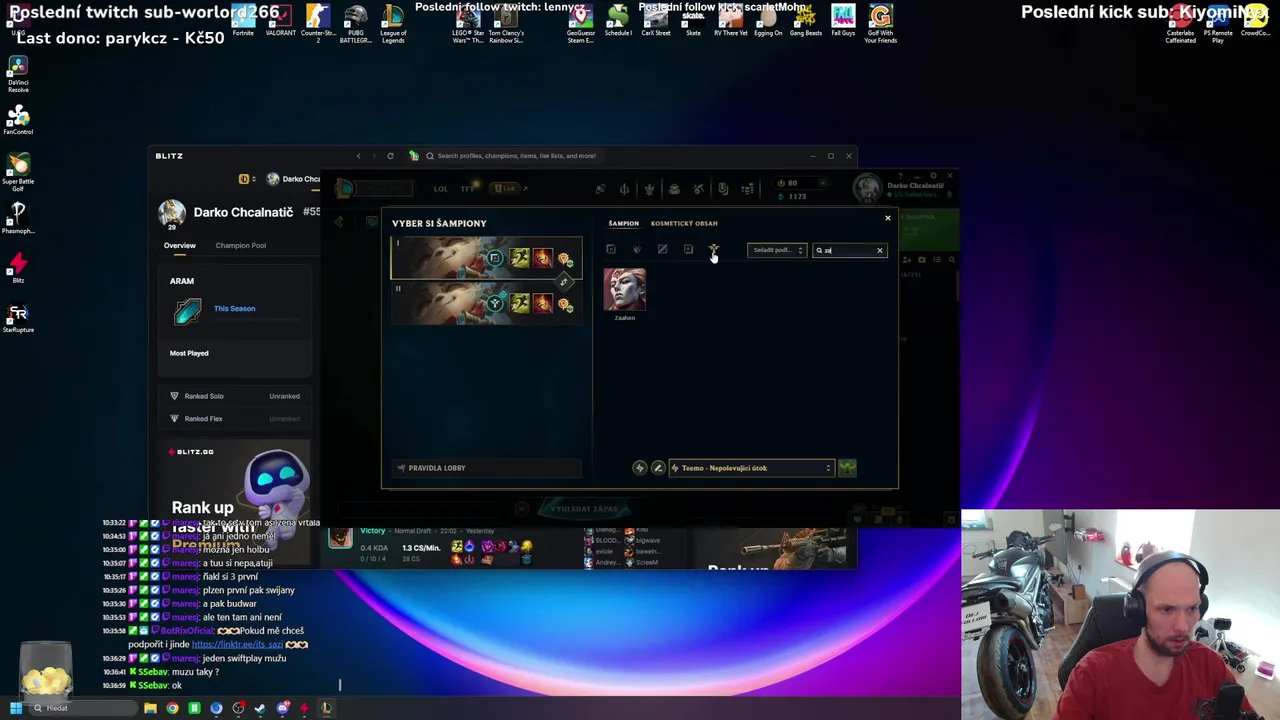Open Pravidla Lobby button
This screenshot has height=720, width=1280.
(x=486, y=468)
